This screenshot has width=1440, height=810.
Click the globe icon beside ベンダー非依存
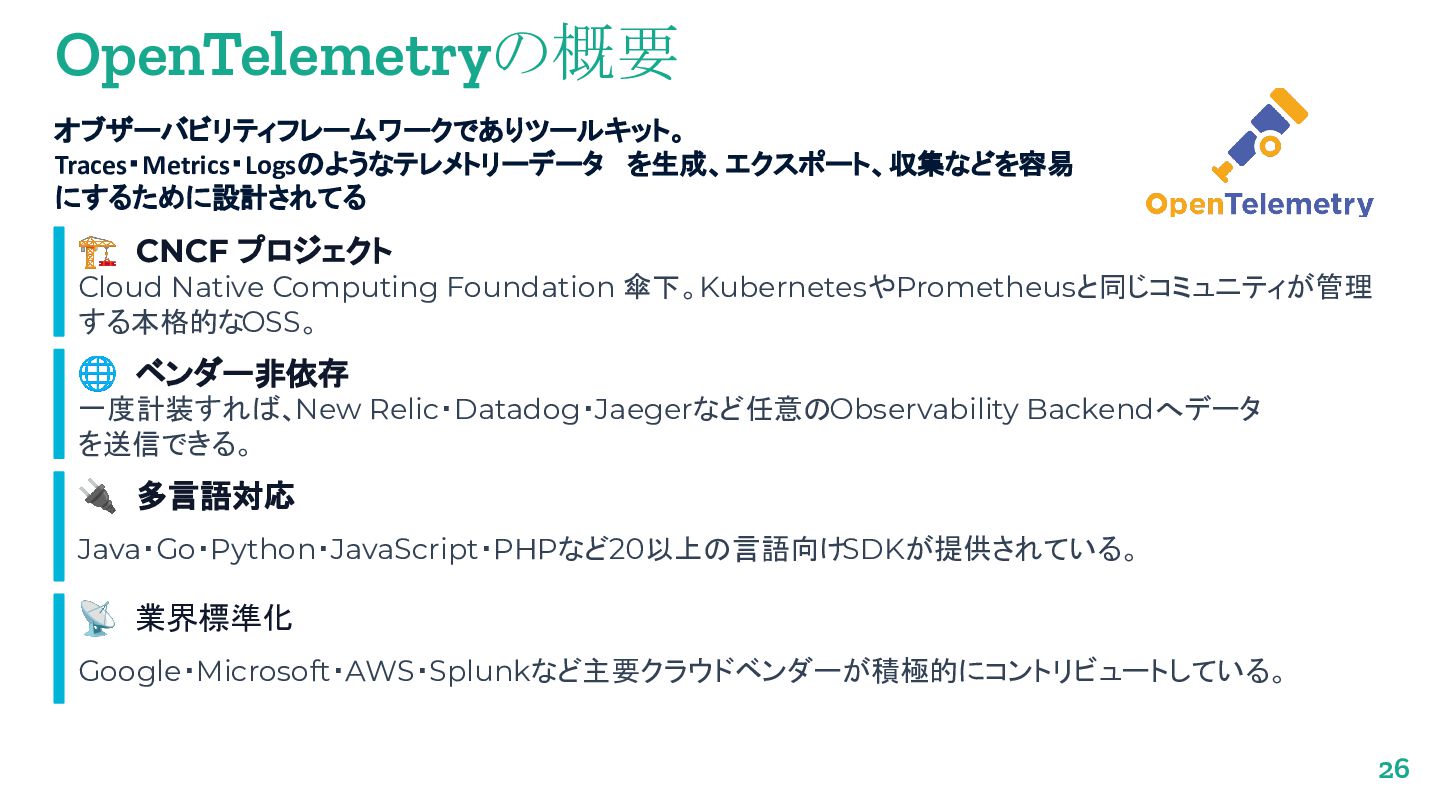point(97,374)
